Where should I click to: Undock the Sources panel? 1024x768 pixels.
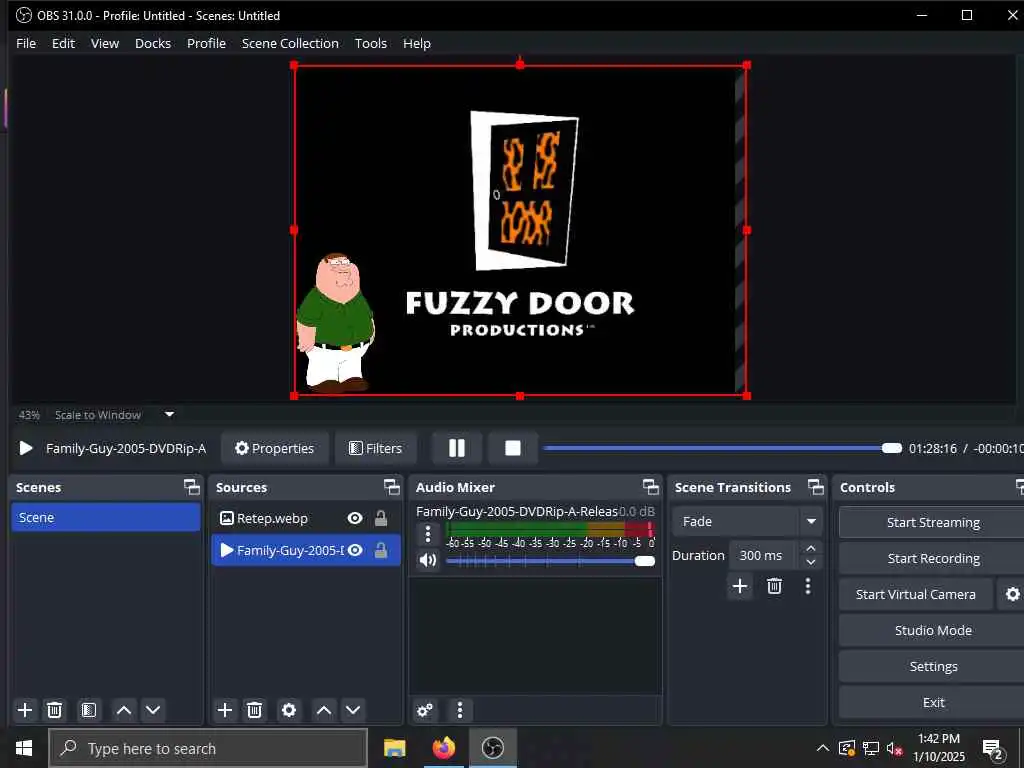[391, 487]
